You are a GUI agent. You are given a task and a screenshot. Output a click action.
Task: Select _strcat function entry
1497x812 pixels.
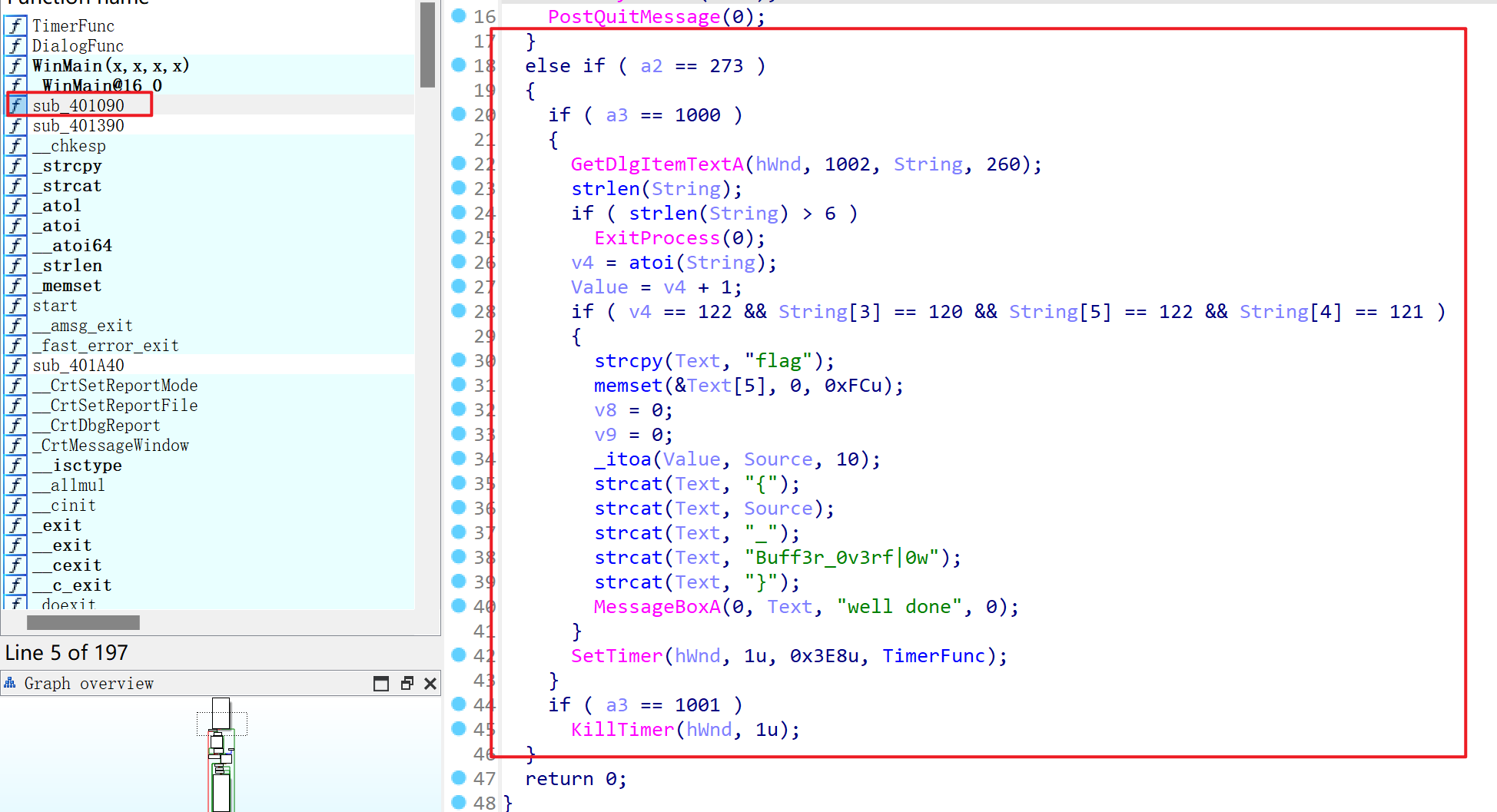click(67, 185)
